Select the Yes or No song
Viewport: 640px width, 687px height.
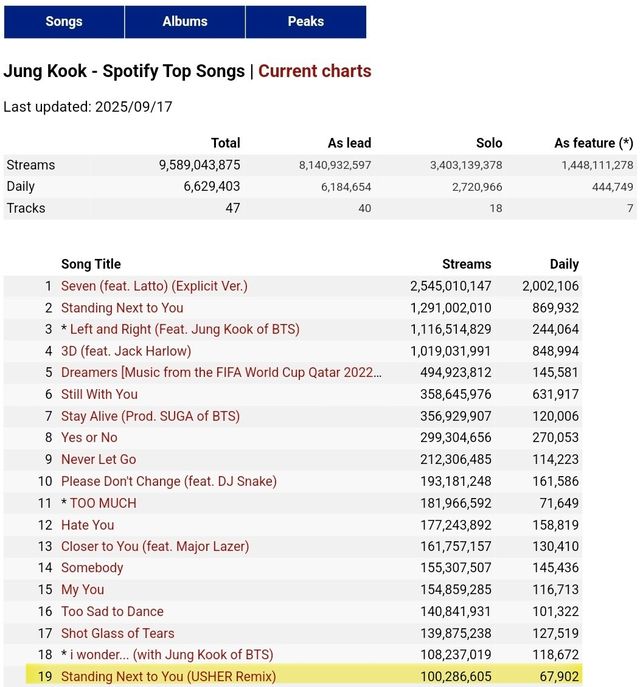[89, 438]
